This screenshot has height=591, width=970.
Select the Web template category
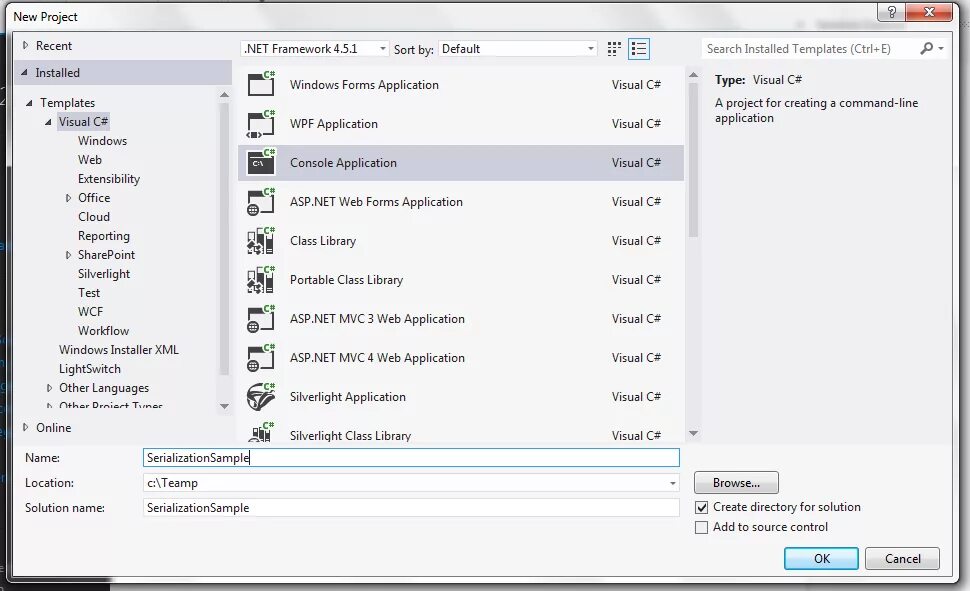pos(90,160)
